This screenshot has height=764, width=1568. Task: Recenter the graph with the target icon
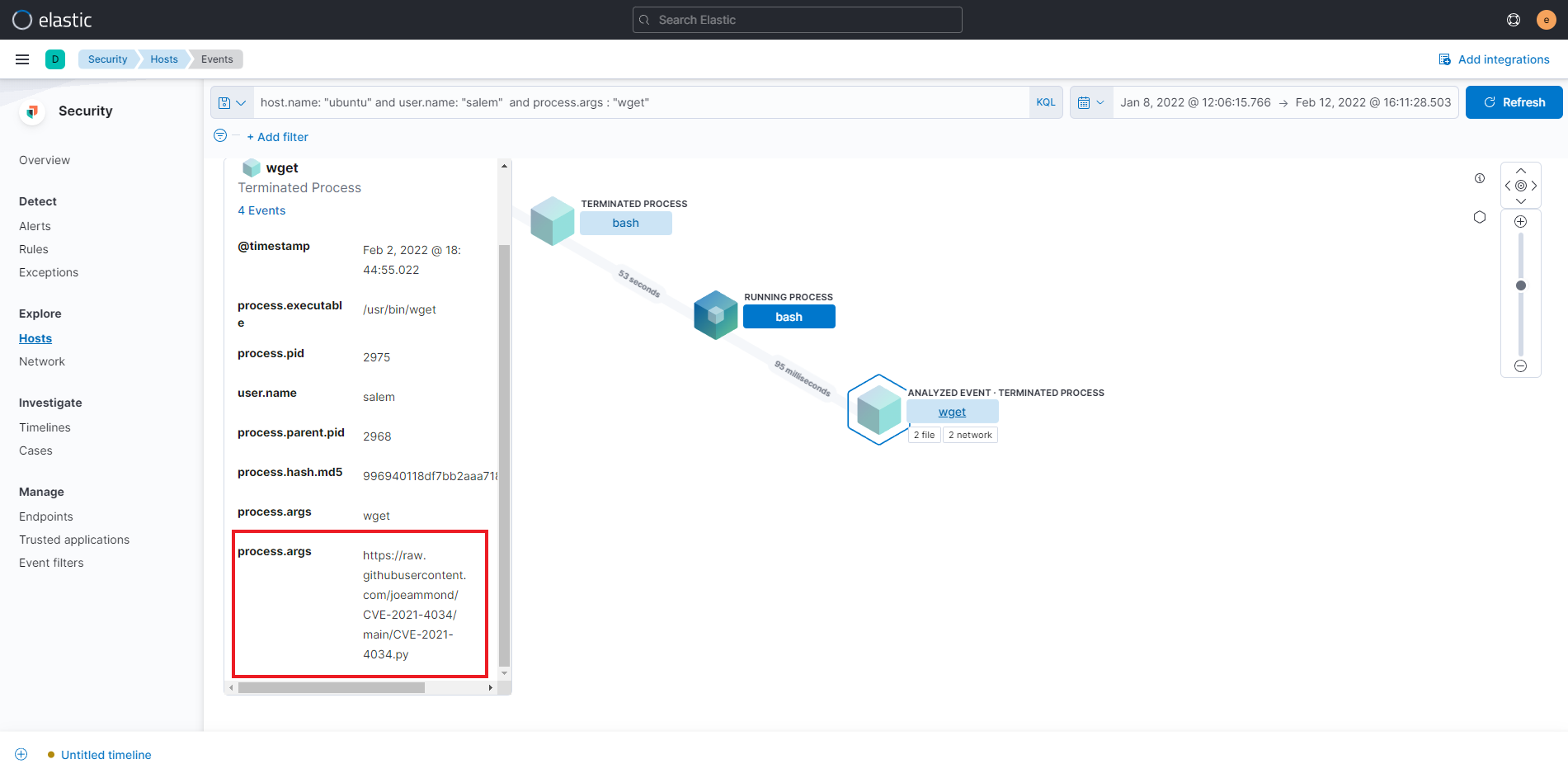1520,186
